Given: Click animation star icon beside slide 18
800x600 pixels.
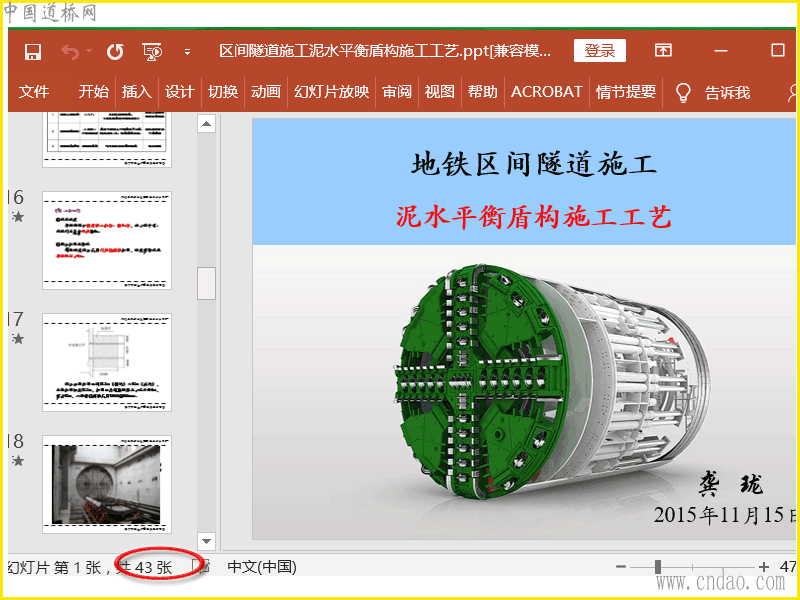Looking at the screenshot, I should click(x=18, y=461).
